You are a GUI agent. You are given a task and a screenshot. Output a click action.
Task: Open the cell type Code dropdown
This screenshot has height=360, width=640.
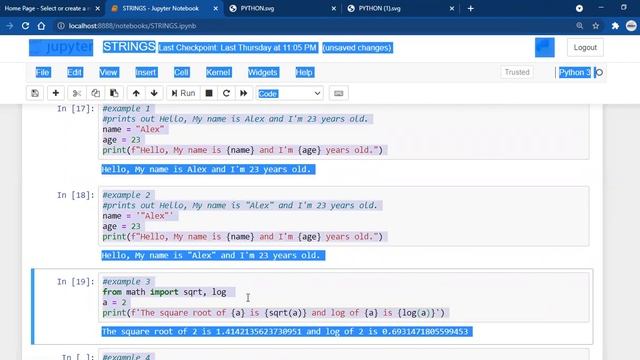click(x=290, y=93)
